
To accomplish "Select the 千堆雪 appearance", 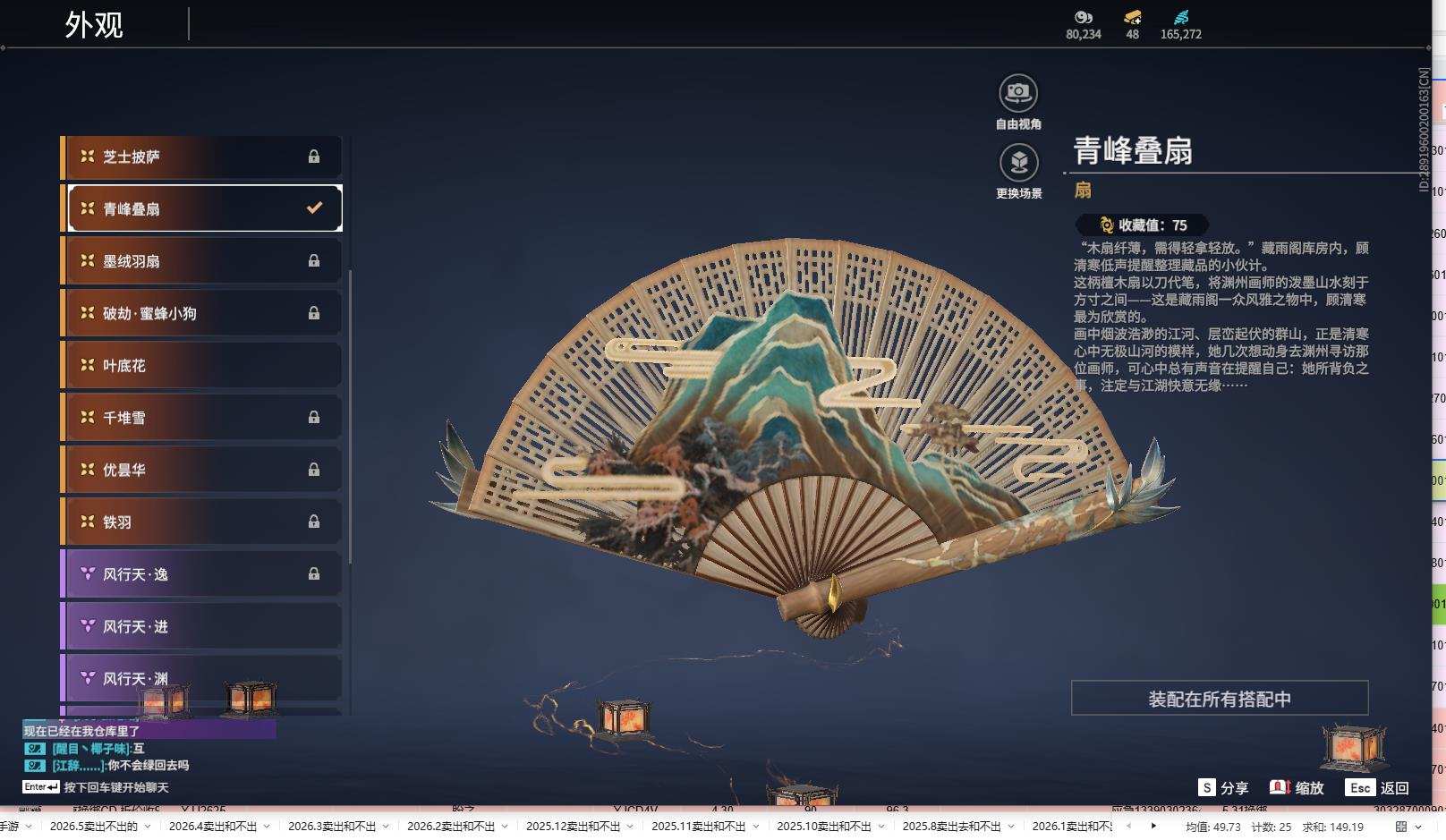I will pyautogui.click(x=201, y=418).
